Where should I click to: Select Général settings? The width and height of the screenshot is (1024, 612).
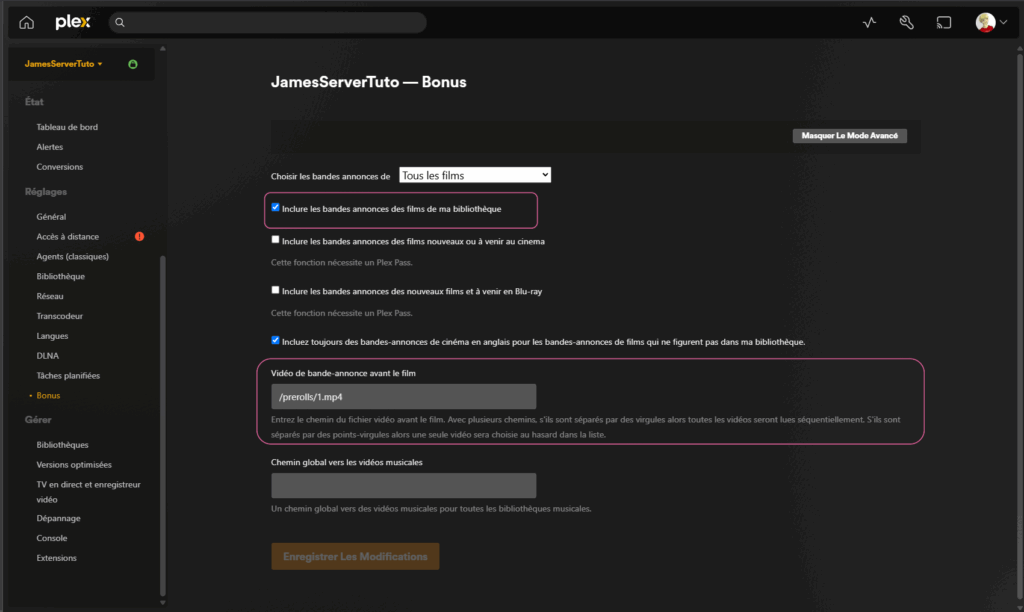51,216
